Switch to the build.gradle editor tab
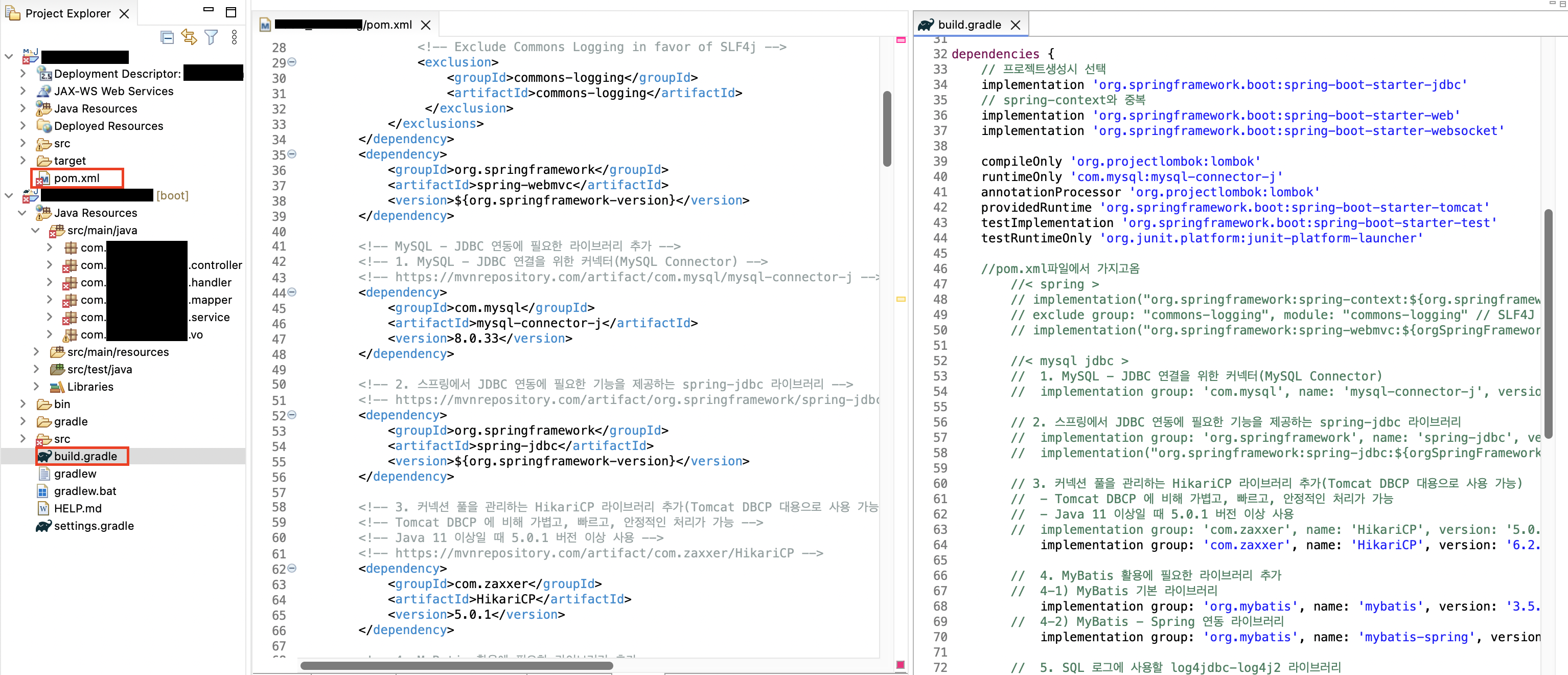The image size is (1568, 675). pos(969,25)
